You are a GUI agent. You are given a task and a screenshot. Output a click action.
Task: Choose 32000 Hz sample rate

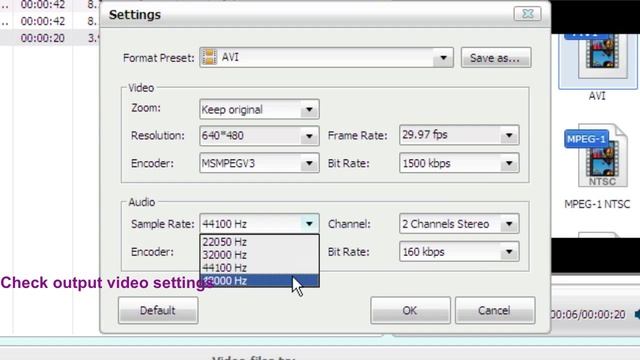click(x=259, y=255)
